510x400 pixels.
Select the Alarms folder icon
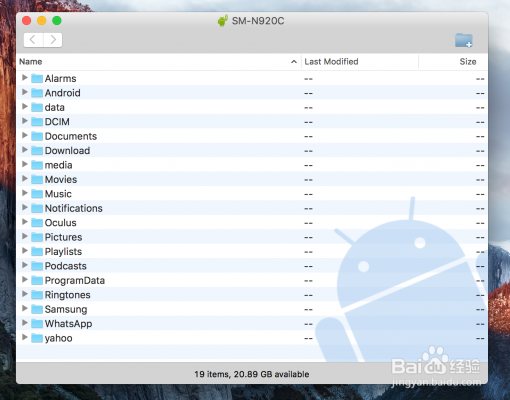[37, 78]
